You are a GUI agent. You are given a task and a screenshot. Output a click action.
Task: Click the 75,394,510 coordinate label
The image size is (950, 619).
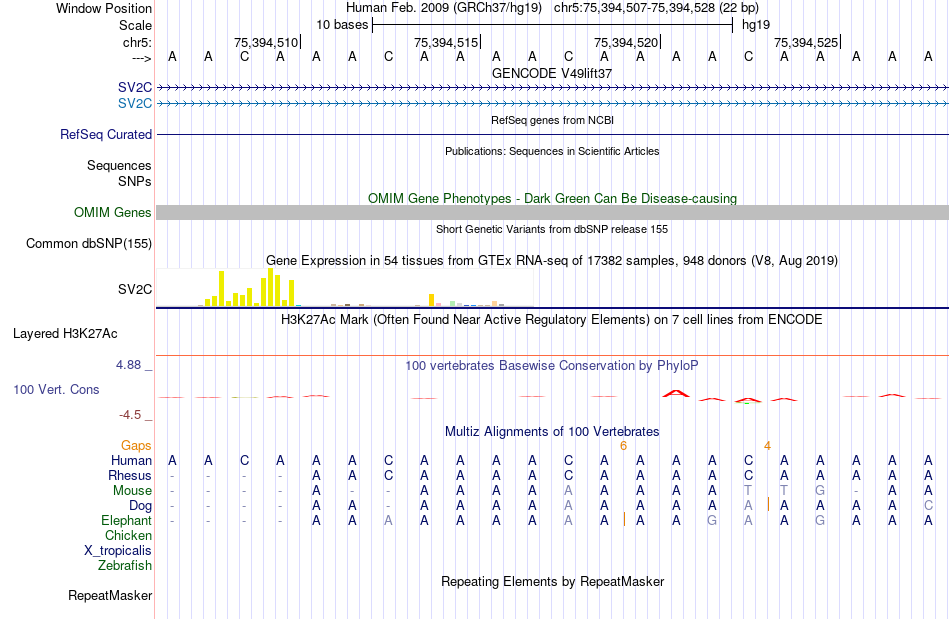pos(266,42)
